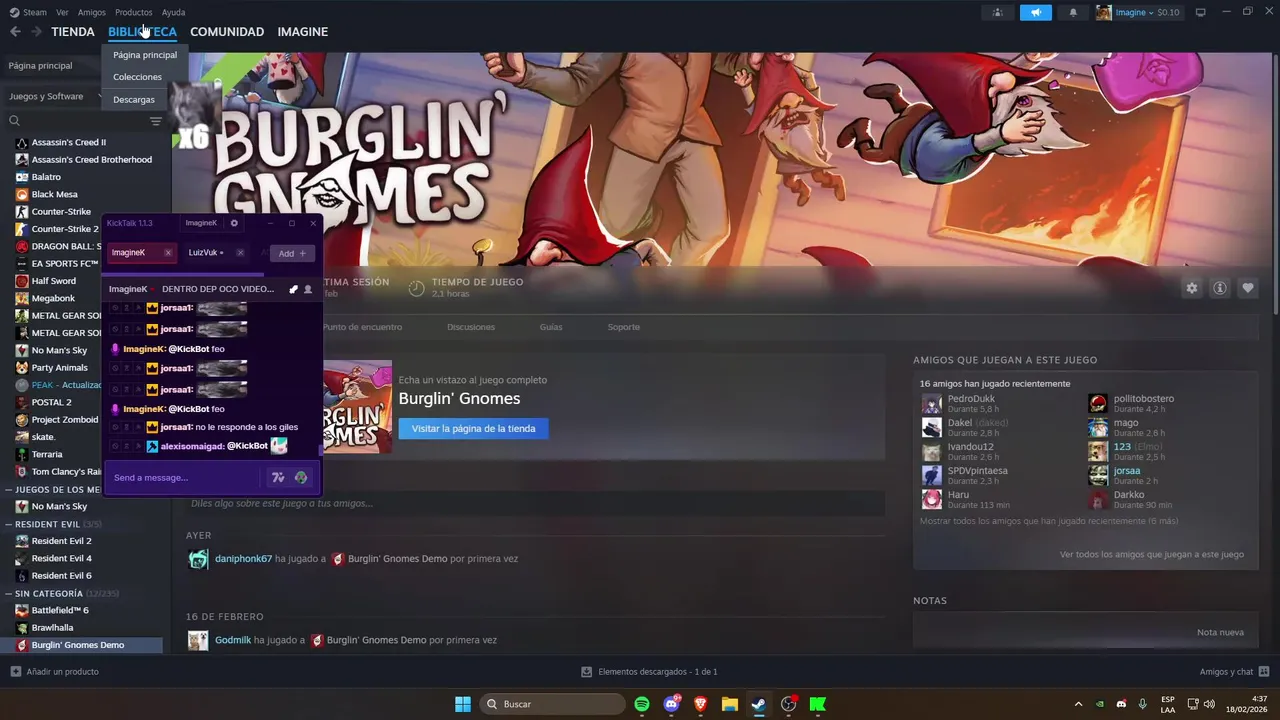
Task: Click Mostrar todos los amigos recientes link
Action: point(1049,521)
